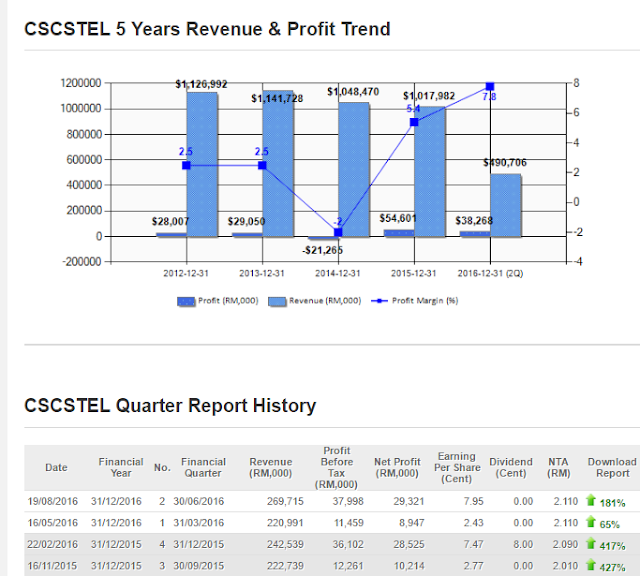Click the profit before tax value 36,102
This screenshot has height=576, width=640.
pyautogui.click(x=348, y=545)
